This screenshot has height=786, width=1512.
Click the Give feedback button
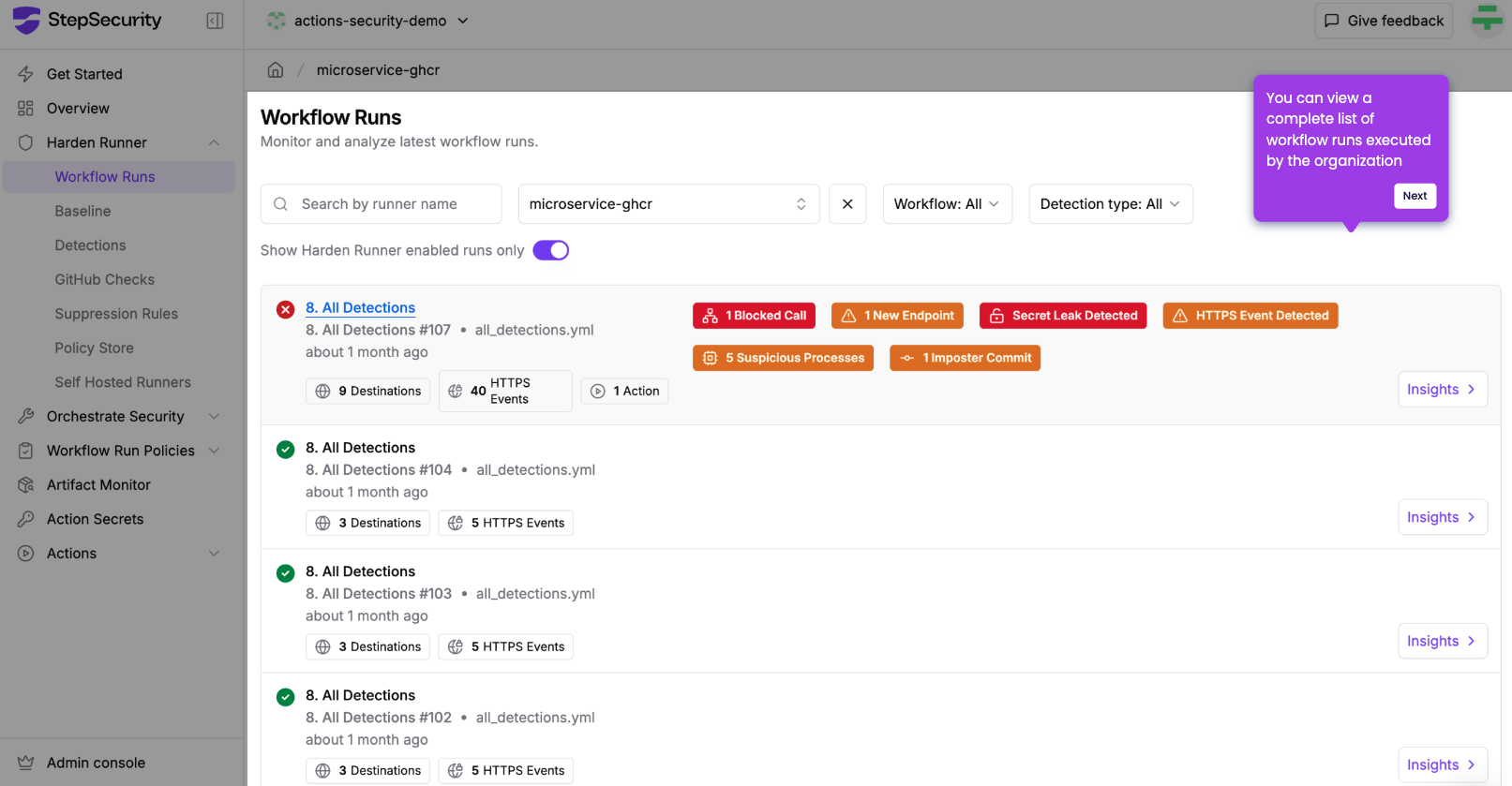[1384, 21]
